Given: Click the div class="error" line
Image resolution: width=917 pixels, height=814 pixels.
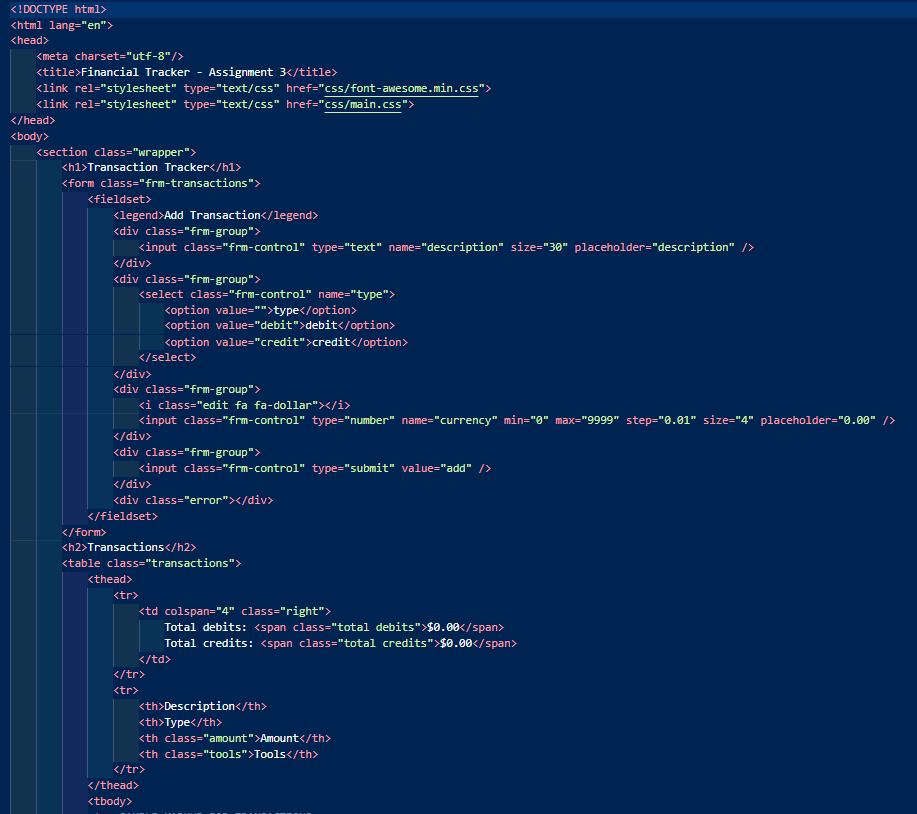Looking at the screenshot, I should point(193,500).
